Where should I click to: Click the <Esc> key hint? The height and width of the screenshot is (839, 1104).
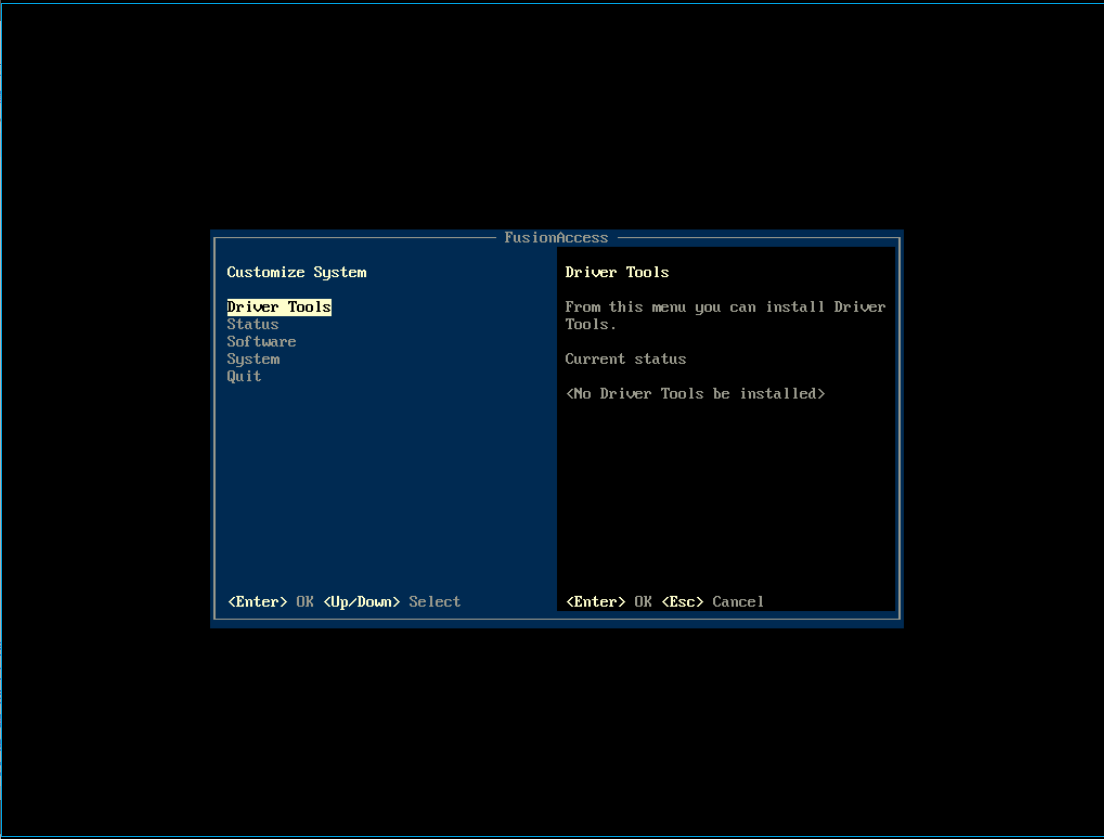[682, 602]
